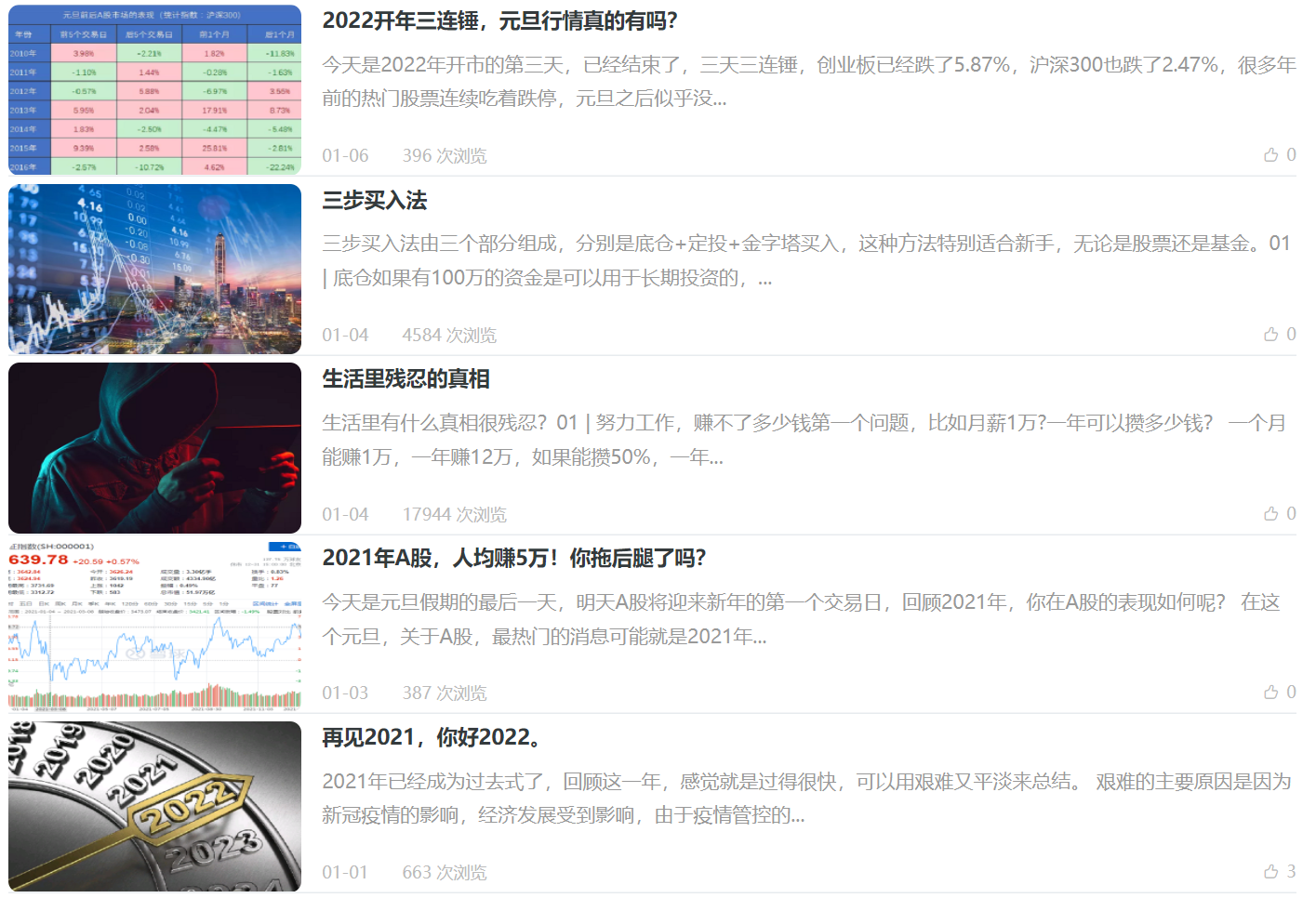
Task: Click the colored stock table thumbnail
Action: pyautogui.click(x=154, y=89)
